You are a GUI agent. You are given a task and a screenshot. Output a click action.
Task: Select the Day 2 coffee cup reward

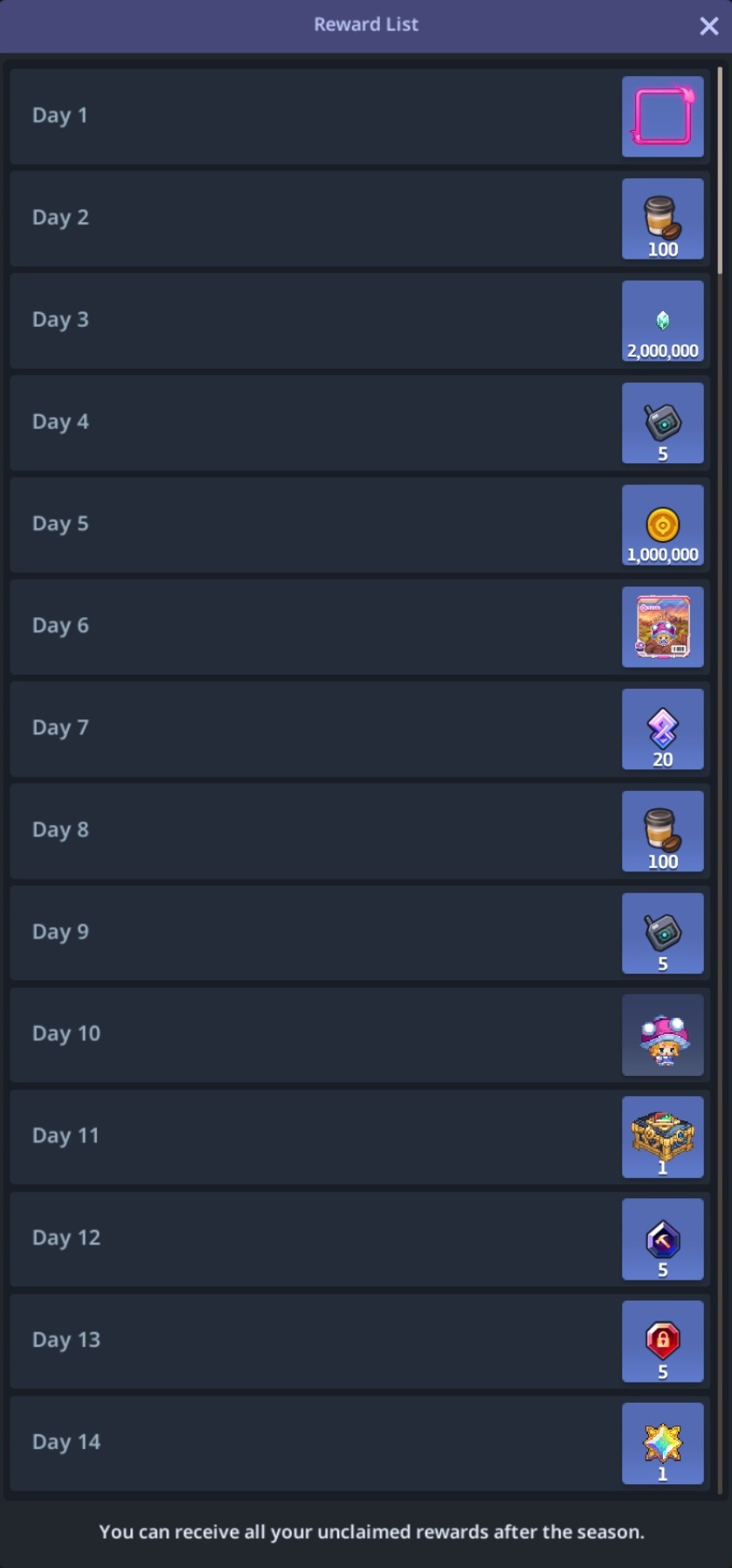662,219
